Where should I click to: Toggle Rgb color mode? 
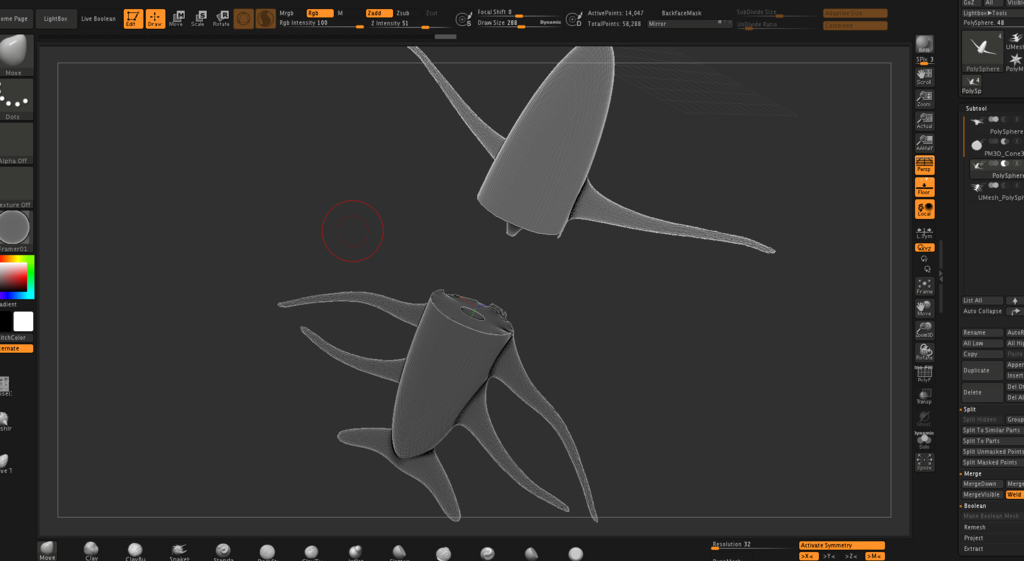click(x=320, y=13)
